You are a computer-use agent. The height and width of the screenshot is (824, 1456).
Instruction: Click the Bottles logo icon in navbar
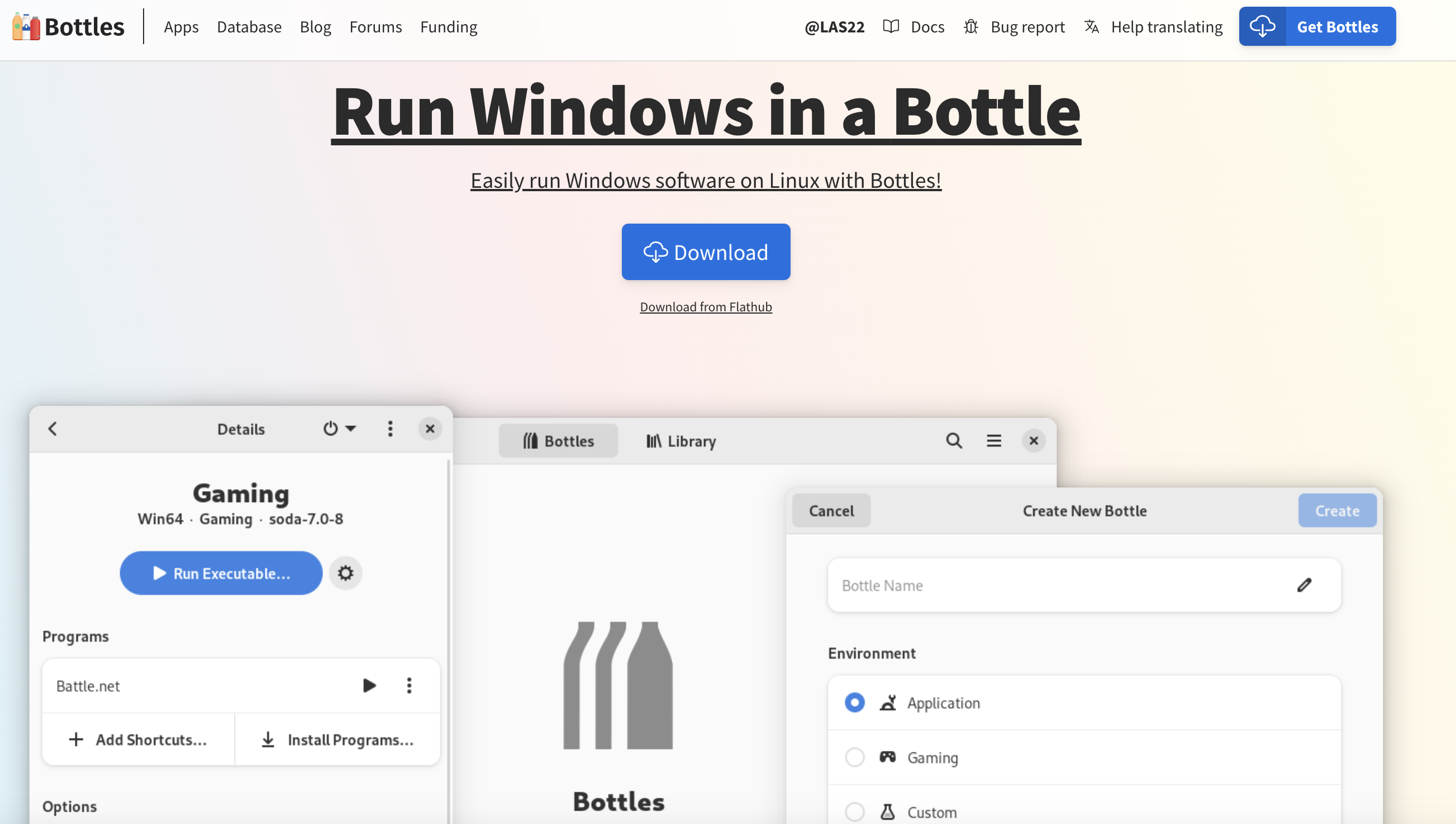coord(26,27)
